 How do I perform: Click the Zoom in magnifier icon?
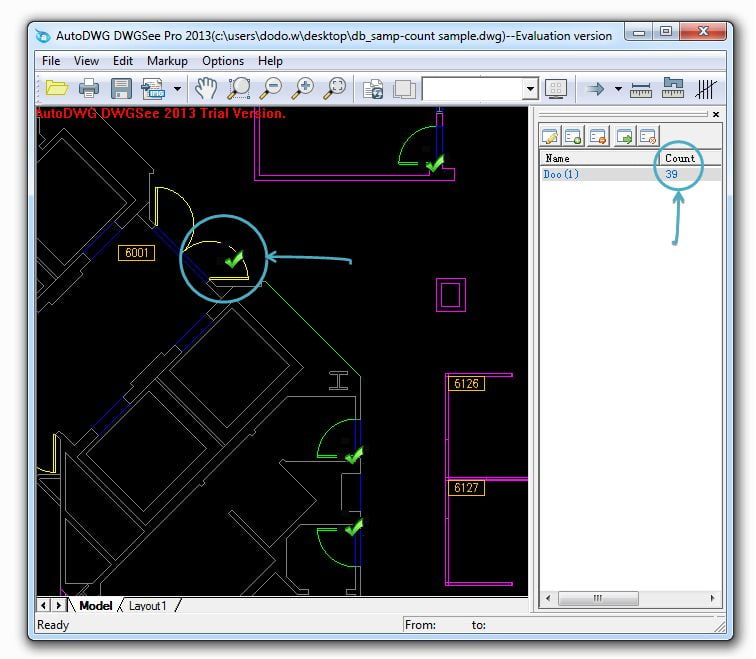coord(302,89)
